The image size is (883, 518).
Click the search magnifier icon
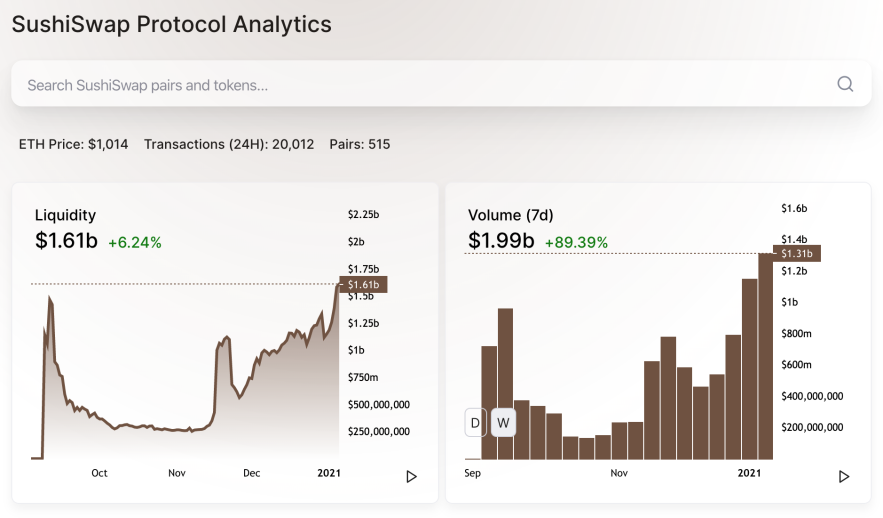845,84
